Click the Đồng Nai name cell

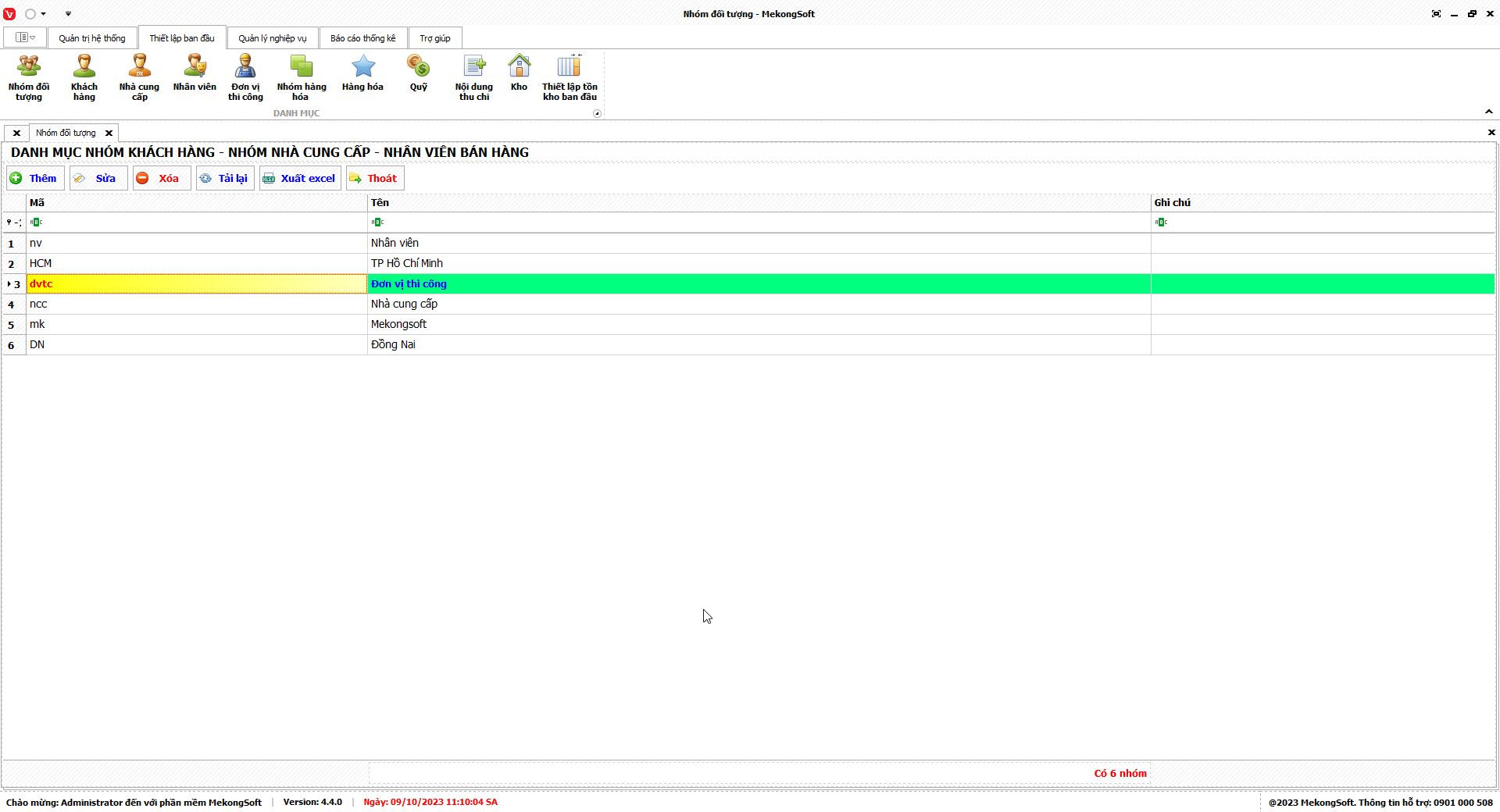[759, 345]
